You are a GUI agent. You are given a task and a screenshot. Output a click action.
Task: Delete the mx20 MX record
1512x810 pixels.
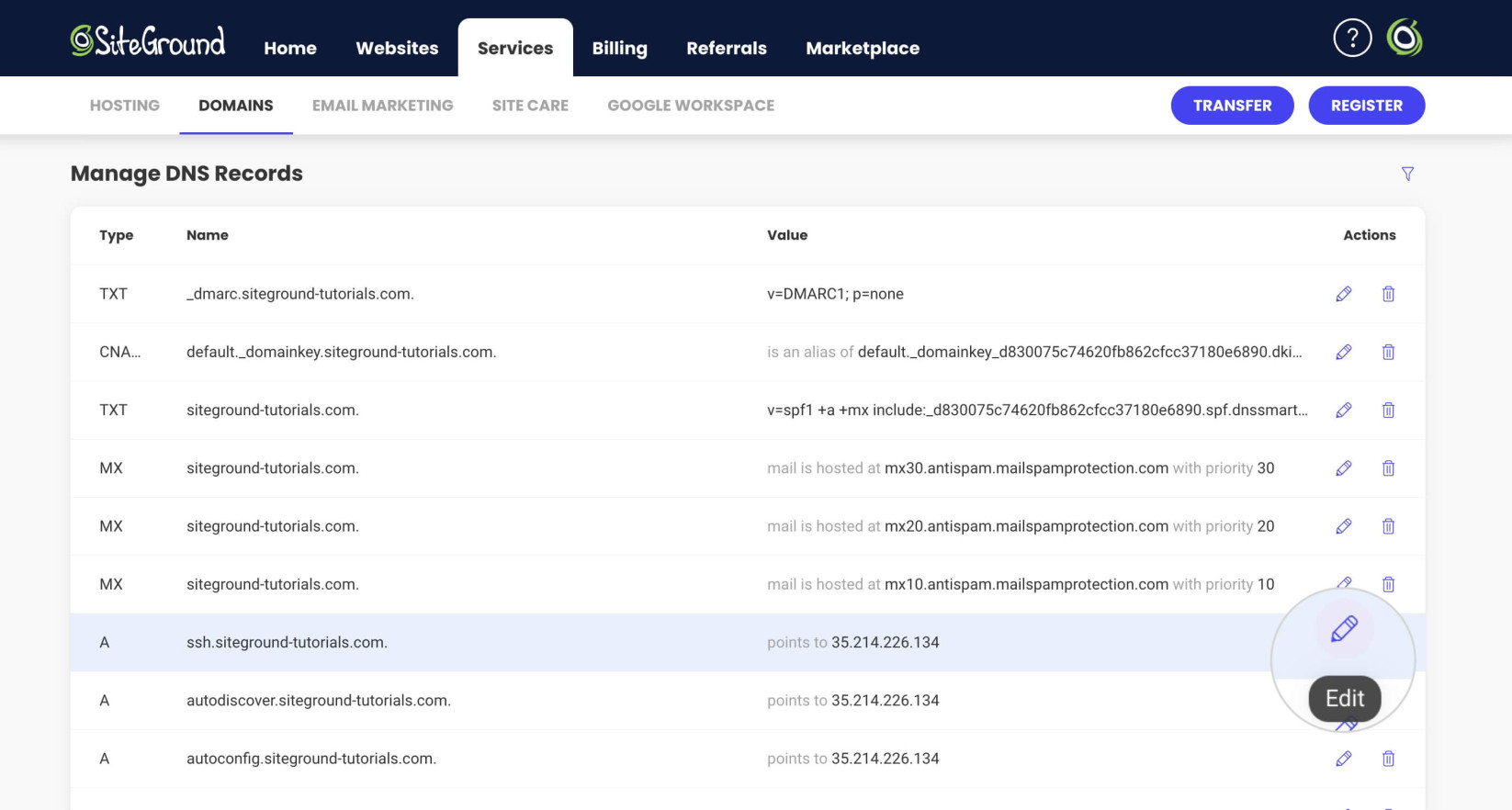click(x=1388, y=526)
